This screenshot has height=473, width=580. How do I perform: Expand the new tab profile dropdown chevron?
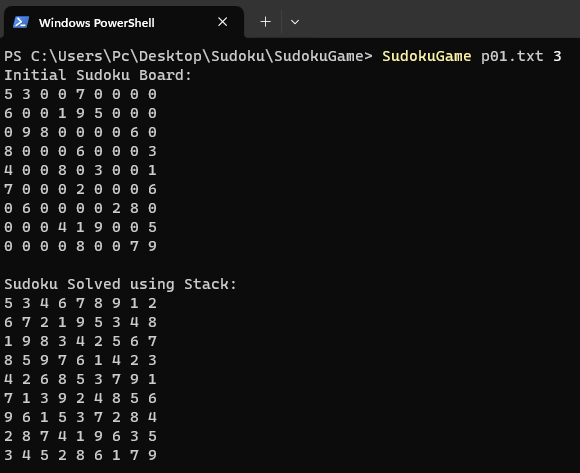(x=295, y=22)
